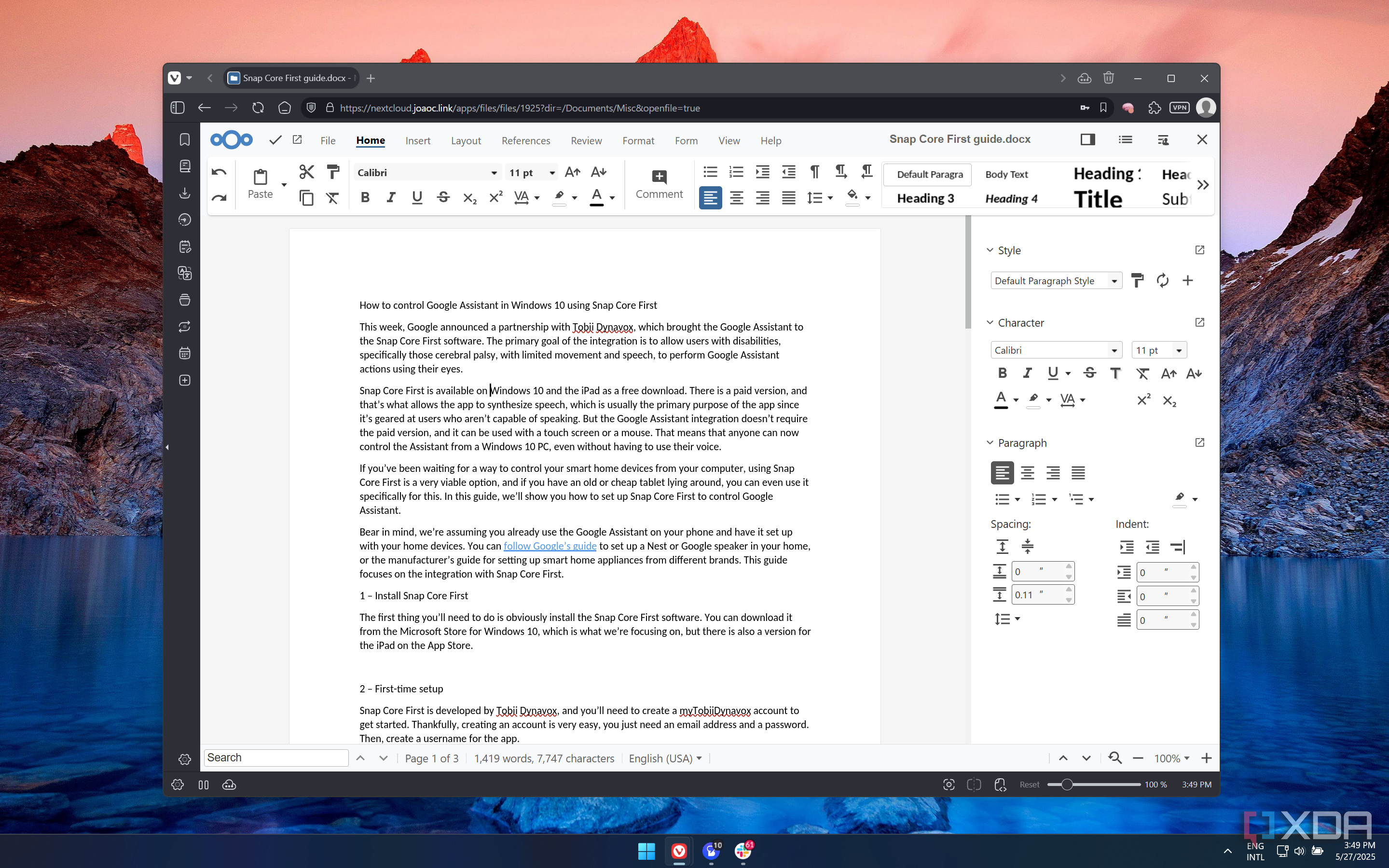Collapse the Character section in sidebar
This screenshot has height=868, width=1389.
990,323
